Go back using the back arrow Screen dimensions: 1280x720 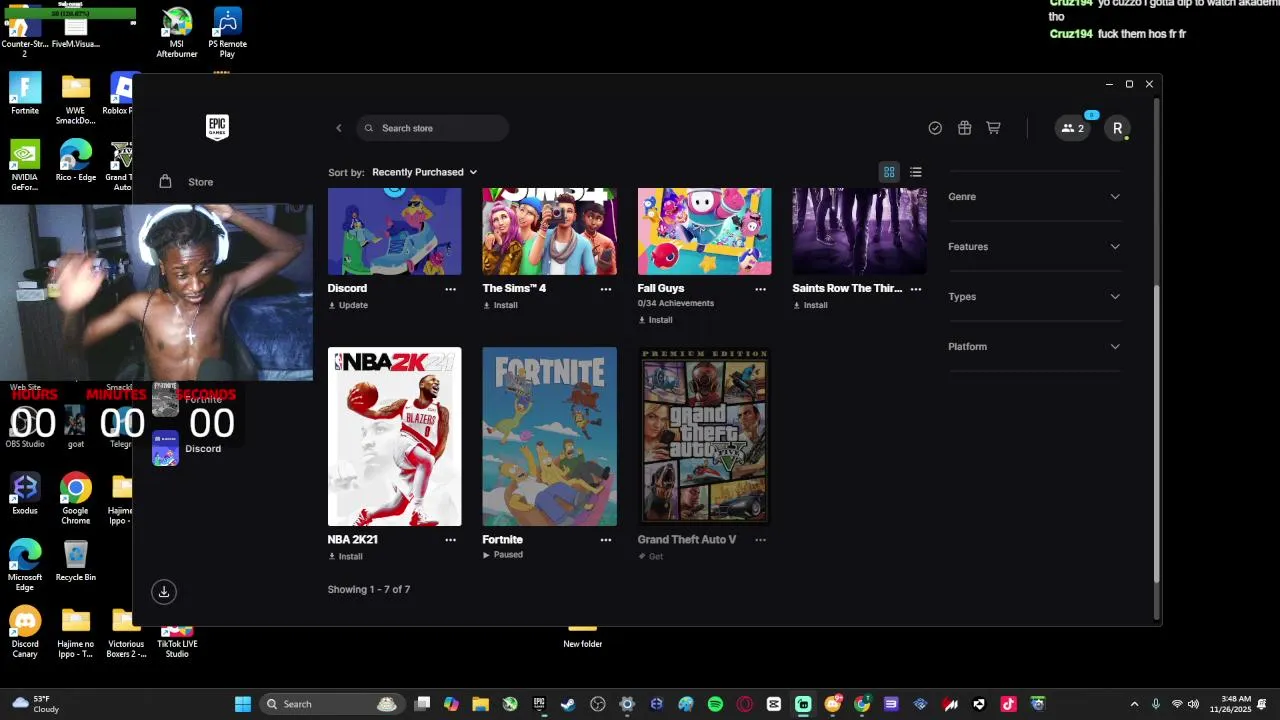point(339,128)
